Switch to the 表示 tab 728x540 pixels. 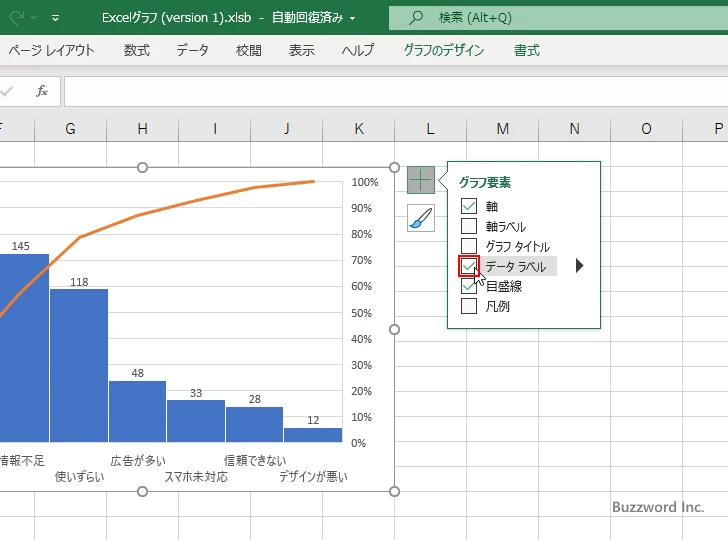pos(302,50)
